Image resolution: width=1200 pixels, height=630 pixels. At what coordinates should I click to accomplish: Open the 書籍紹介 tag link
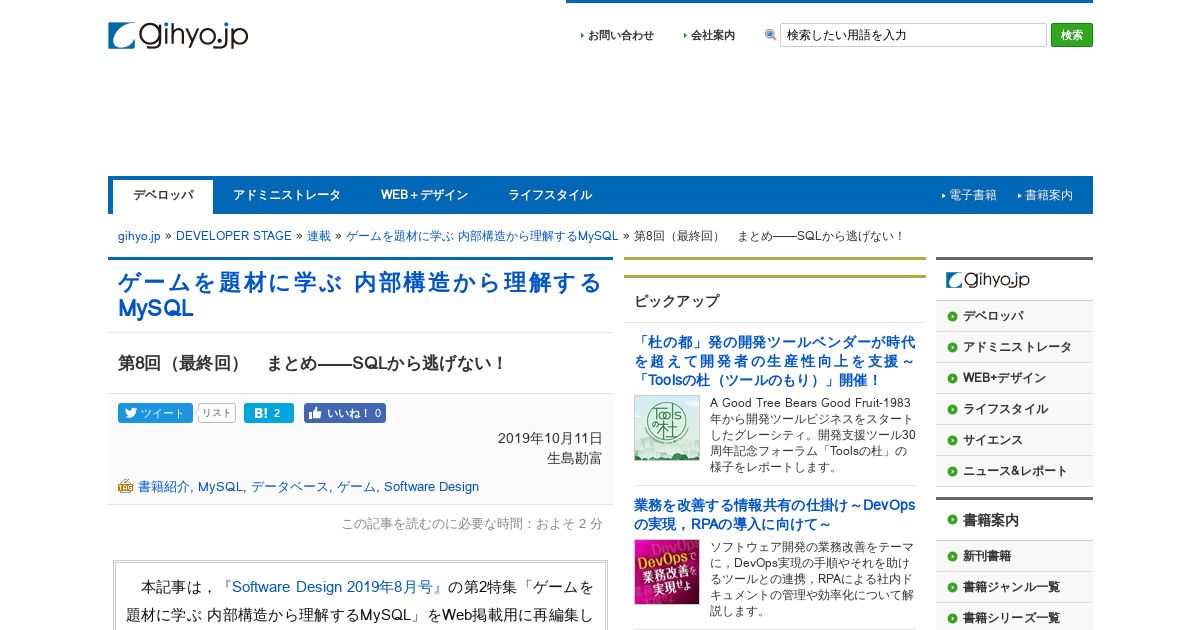[164, 487]
